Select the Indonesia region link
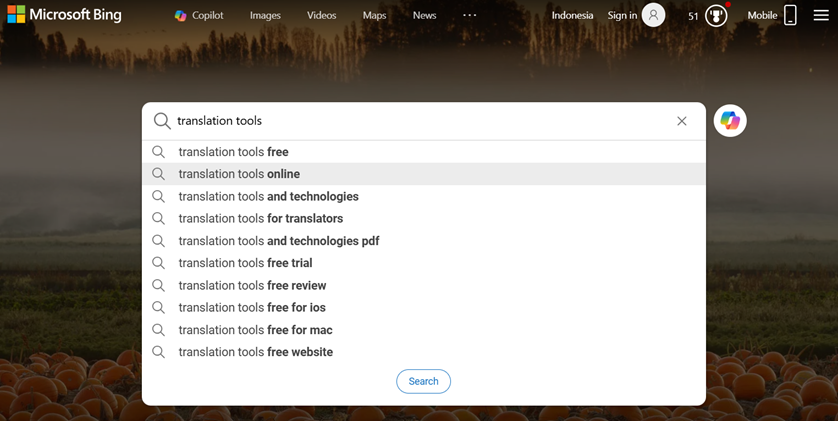Viewport: 838px width, 421px height. (572, 15)
